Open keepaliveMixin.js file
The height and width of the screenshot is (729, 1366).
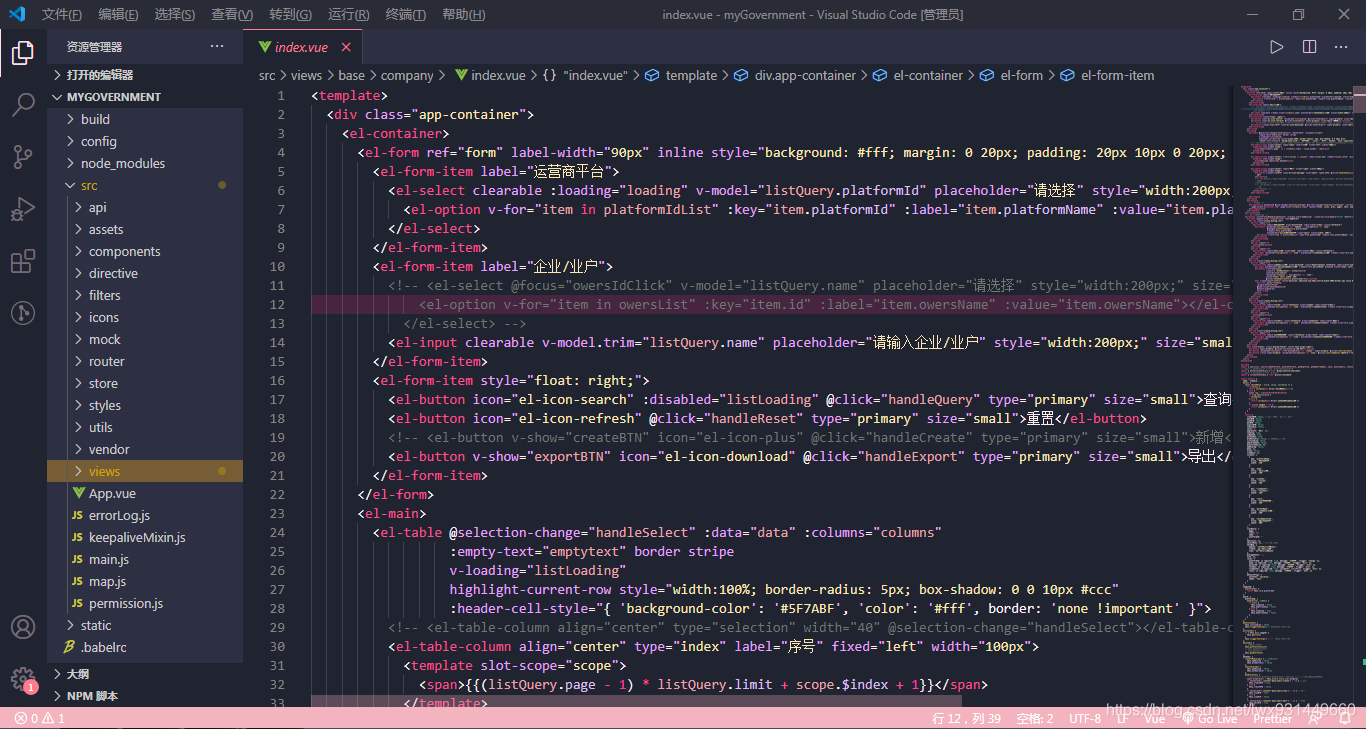pos(145,537)
